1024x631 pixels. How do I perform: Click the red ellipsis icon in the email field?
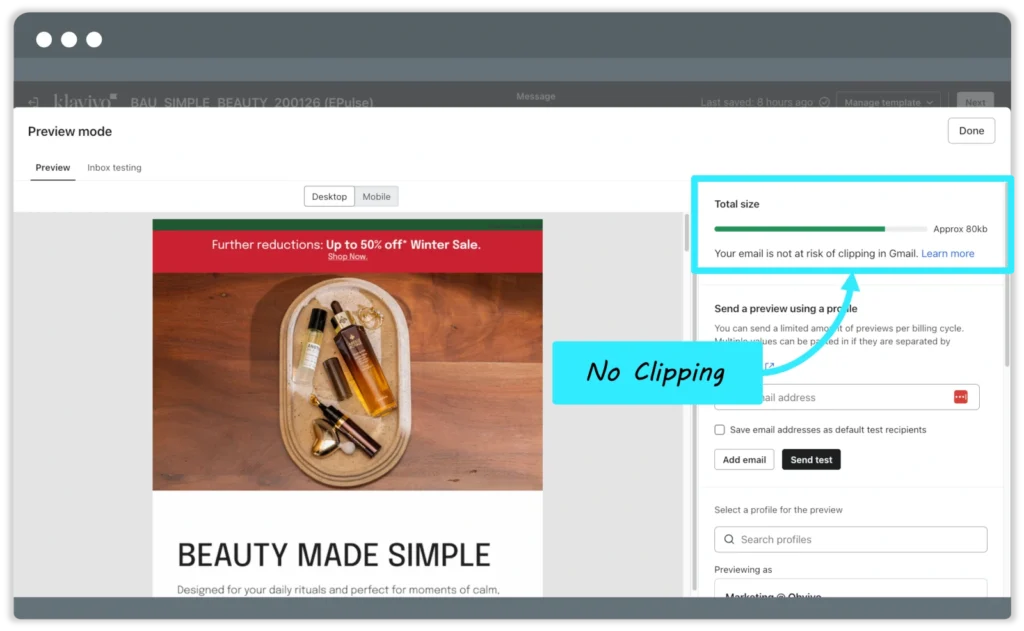(961, 397)
